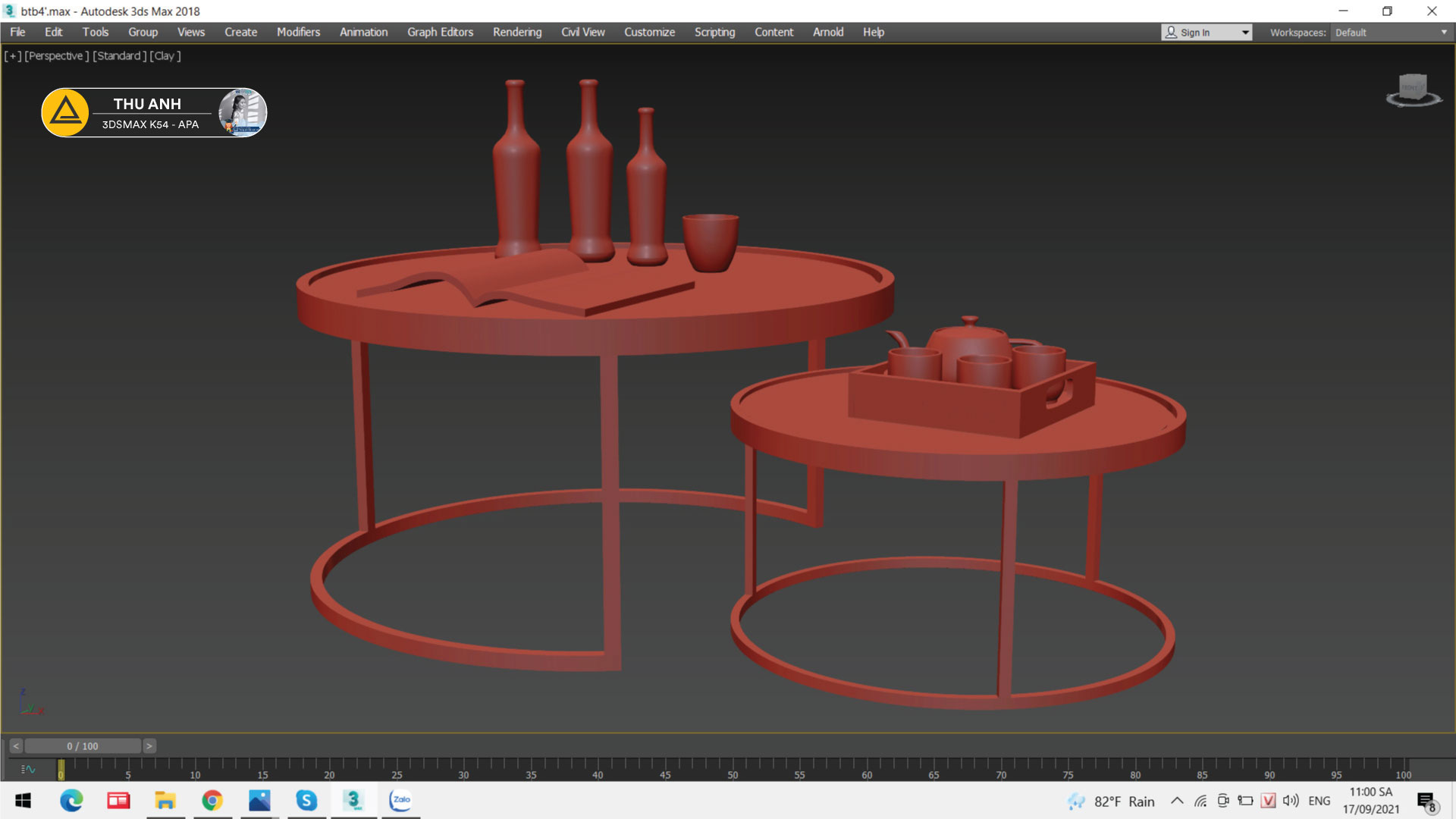Open the mini curve editor toggle

28,769
